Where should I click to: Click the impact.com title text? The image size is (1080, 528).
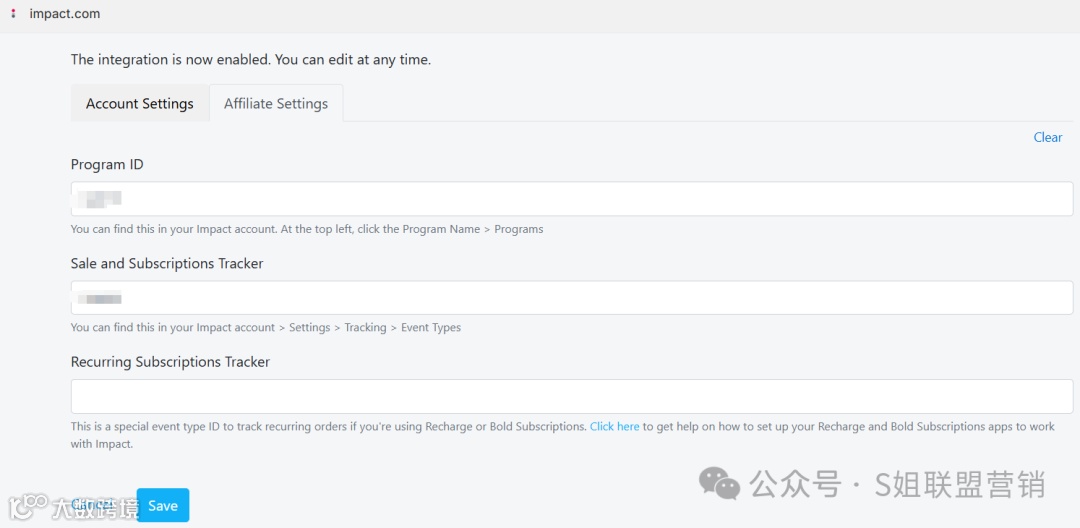[x=65, y=14]
